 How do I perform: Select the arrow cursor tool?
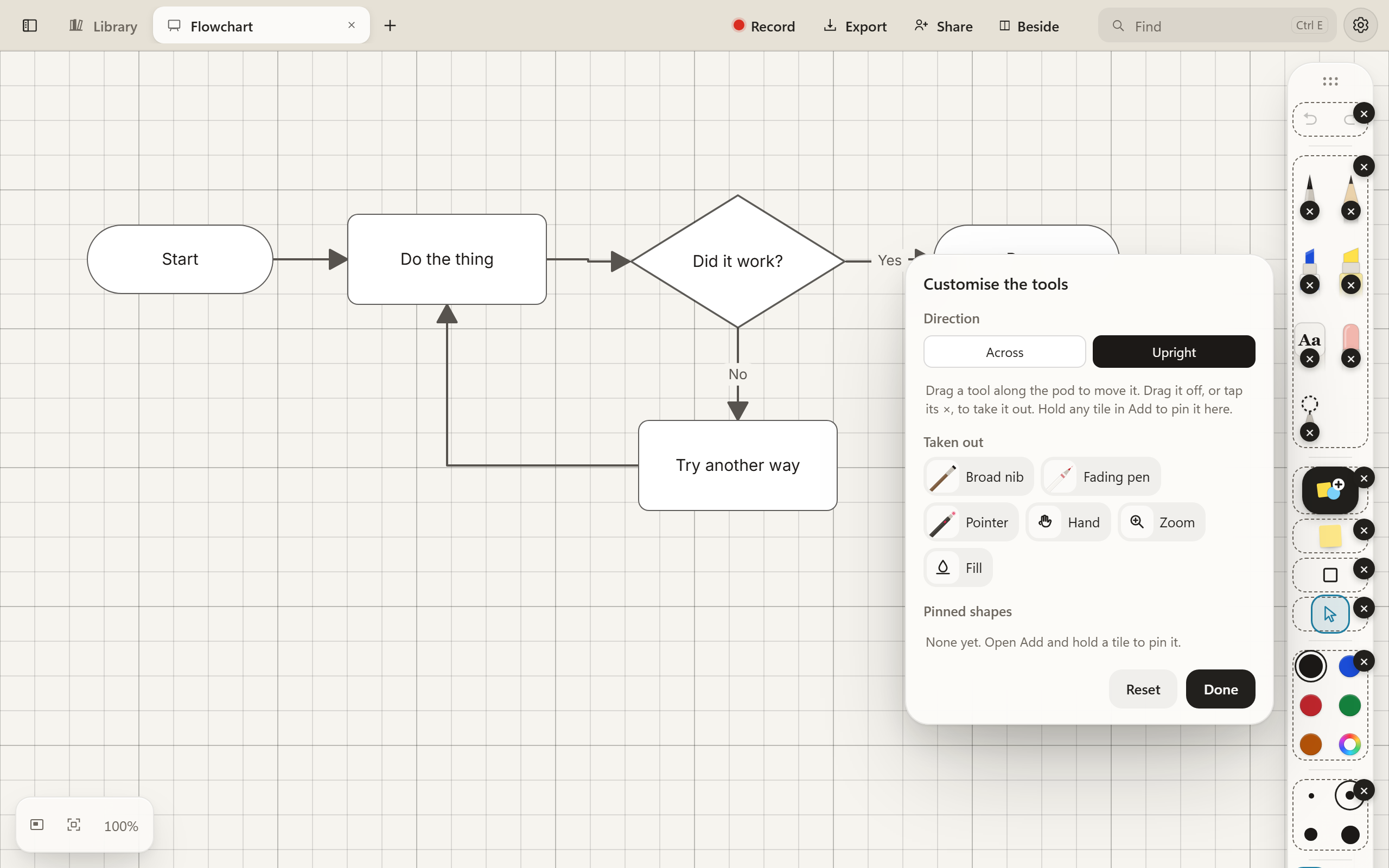click(x=1330, y=614)
